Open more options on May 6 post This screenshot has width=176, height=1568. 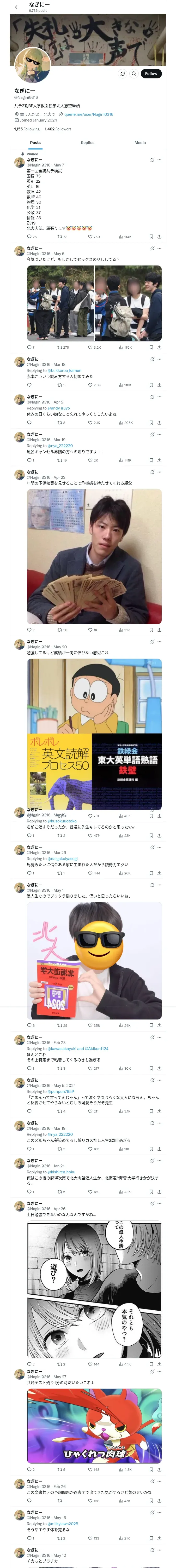(x=160, y=248)
